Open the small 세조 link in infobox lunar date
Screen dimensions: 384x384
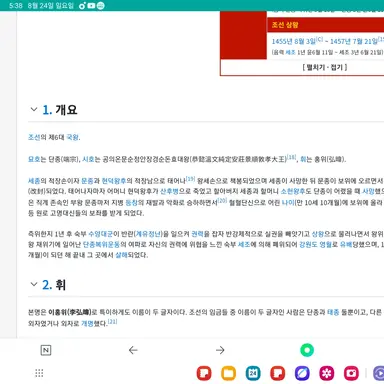291,52
